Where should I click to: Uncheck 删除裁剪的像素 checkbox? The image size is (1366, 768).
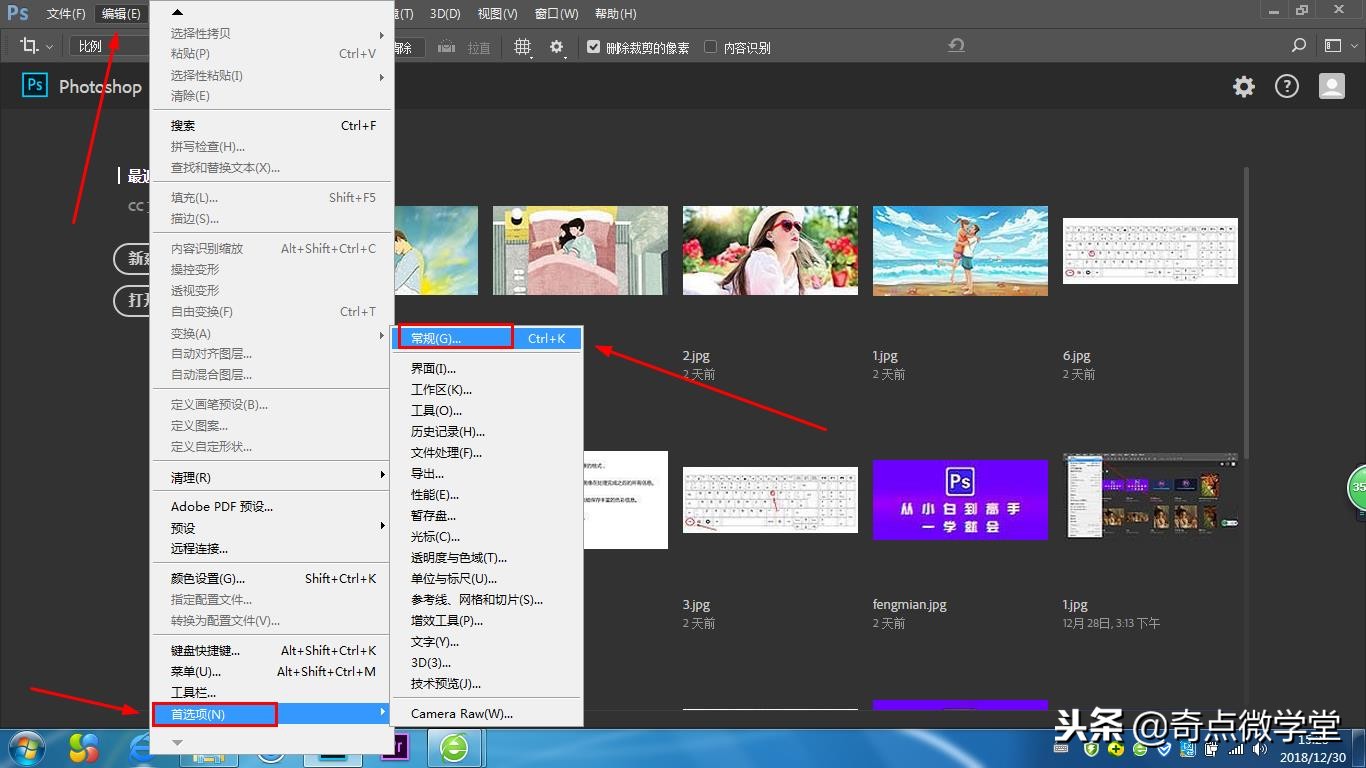[x=593, y=45]
